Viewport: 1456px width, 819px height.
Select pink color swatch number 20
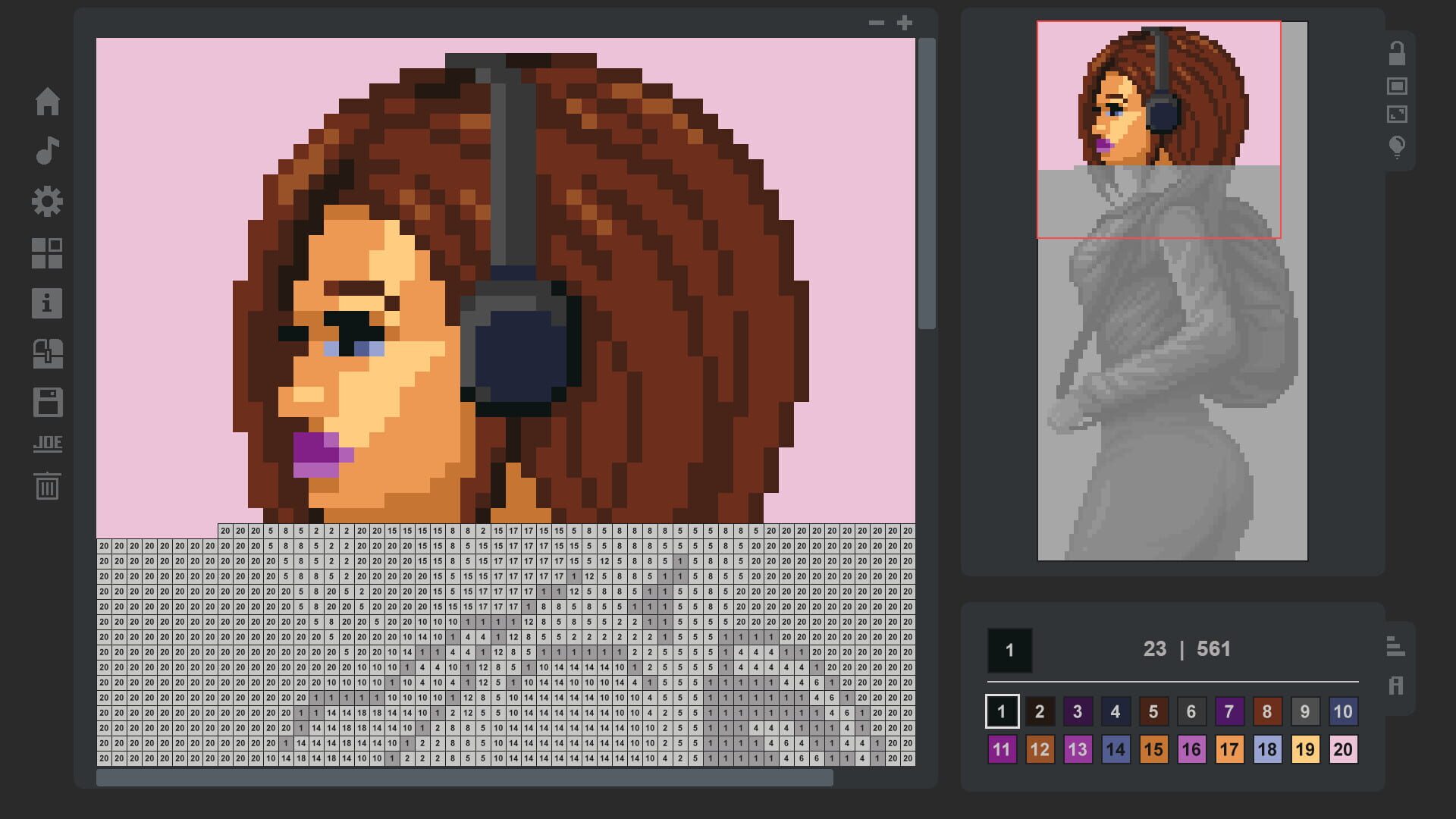[x=1341, y=748]
